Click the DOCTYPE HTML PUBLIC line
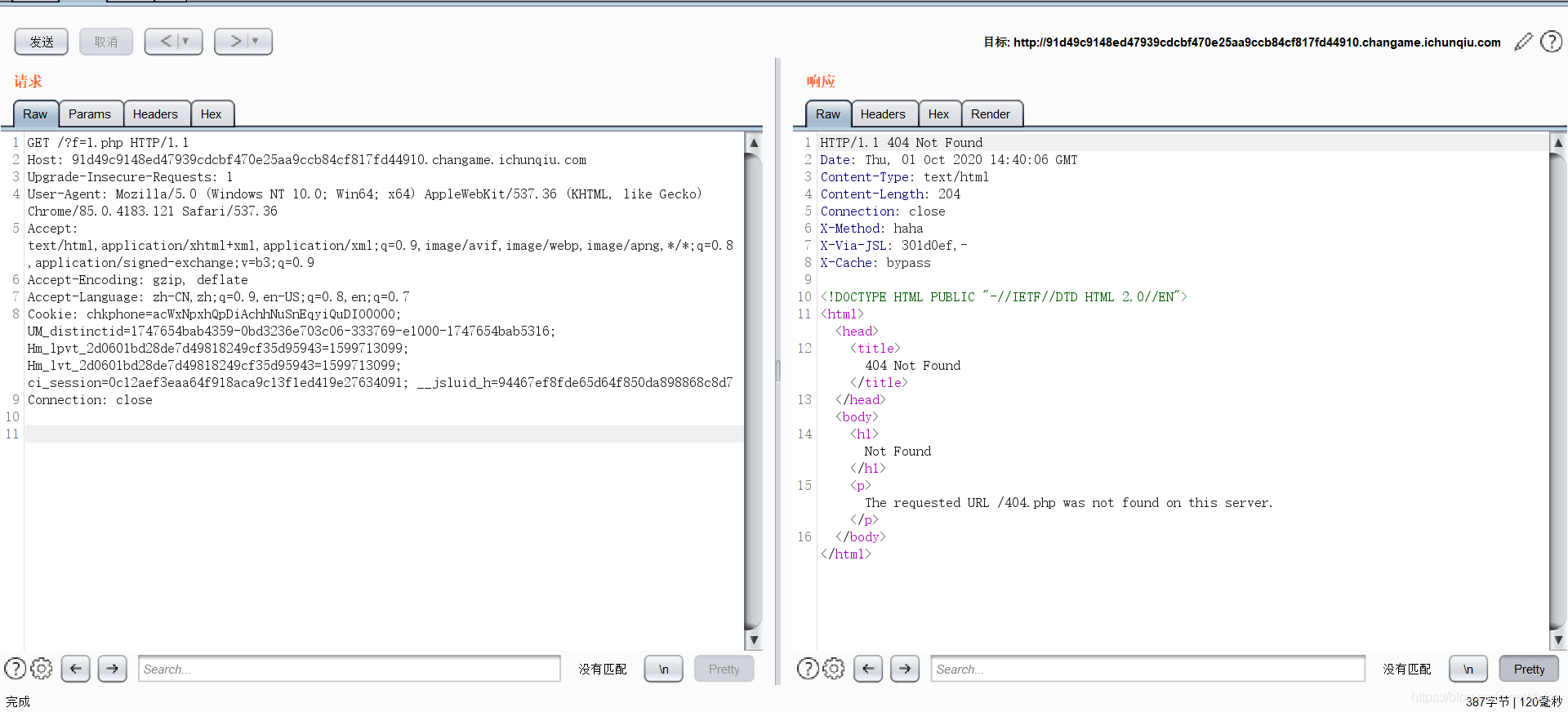 pos(1004,297)
